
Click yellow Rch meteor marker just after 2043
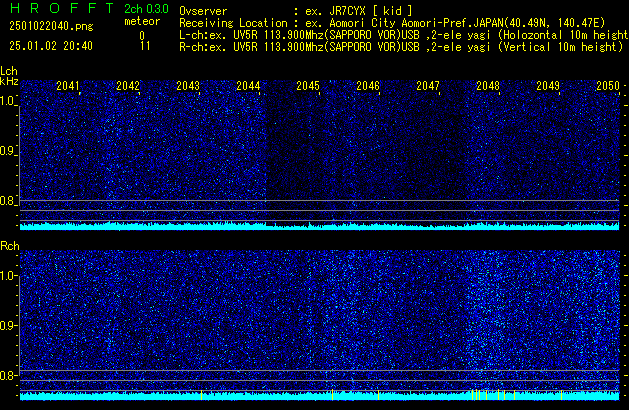201,395
